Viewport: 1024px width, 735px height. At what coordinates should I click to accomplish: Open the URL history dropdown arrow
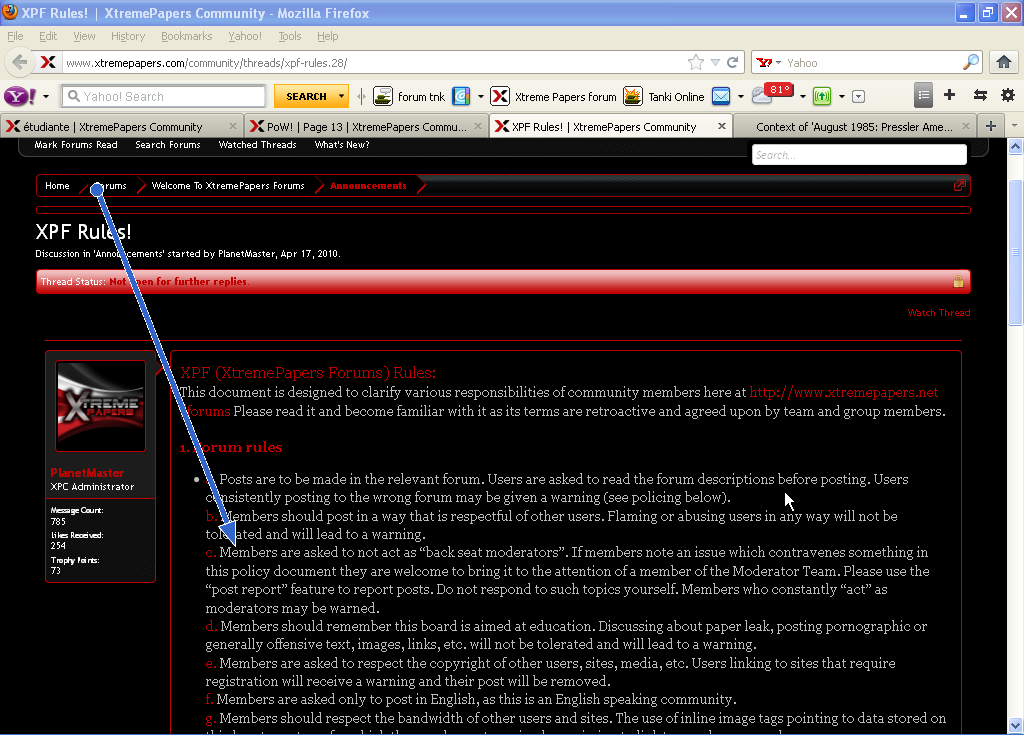[716, 63]
